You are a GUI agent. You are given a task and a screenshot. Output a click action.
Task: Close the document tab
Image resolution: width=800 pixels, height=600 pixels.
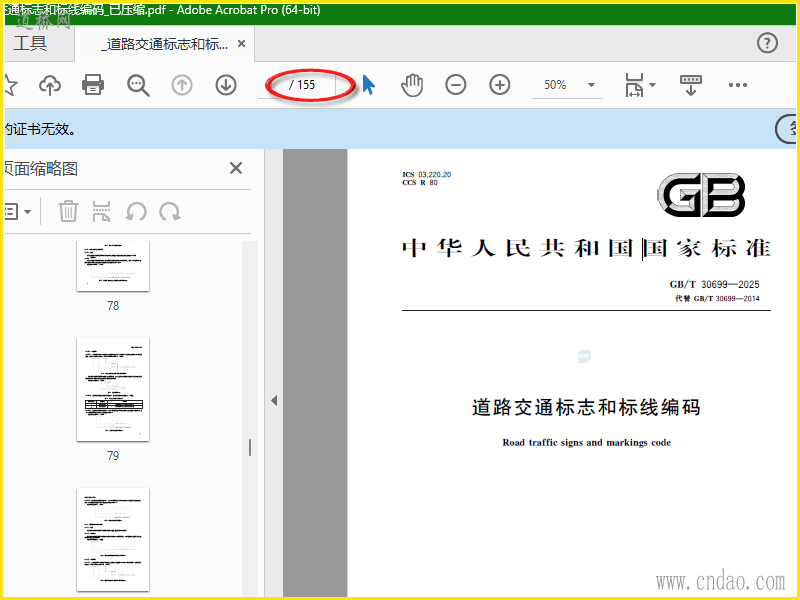(x=241, y=44)
